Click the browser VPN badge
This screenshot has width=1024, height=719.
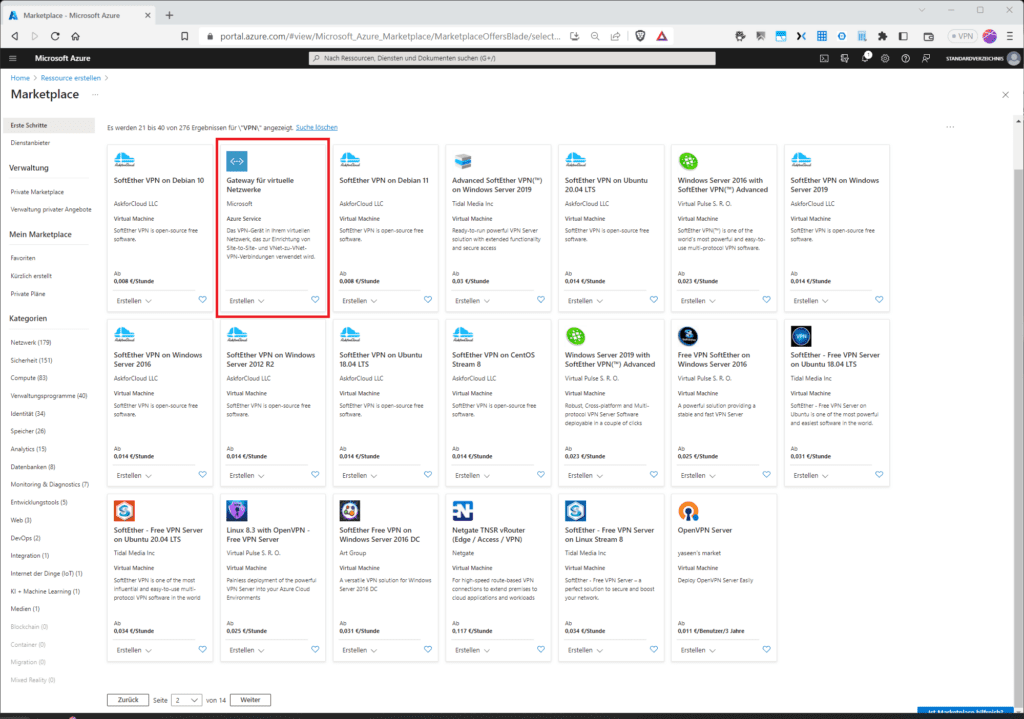tap(962, 36)
